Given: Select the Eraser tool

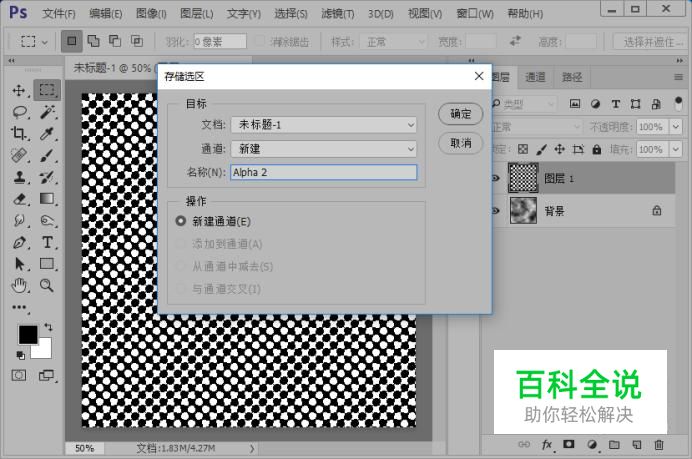Looking at the screenshot, I should pos(19,199).
